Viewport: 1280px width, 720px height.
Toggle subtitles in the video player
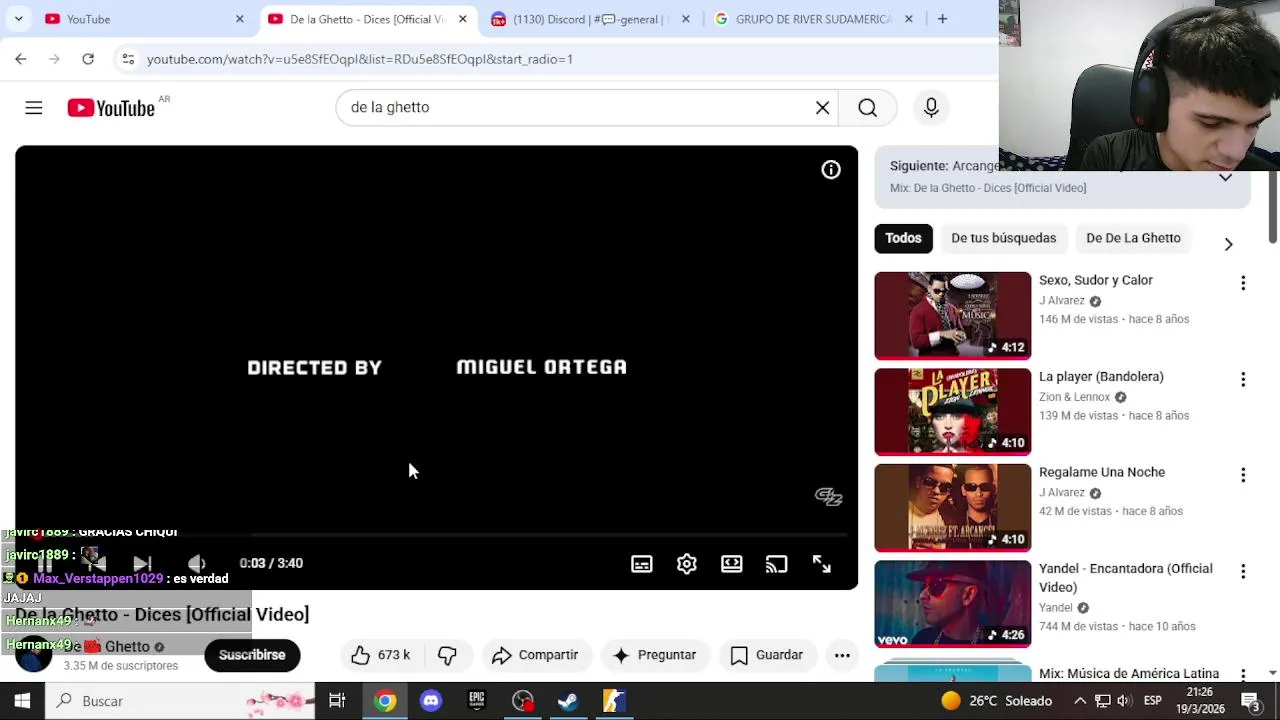click(x=642, y=564)
